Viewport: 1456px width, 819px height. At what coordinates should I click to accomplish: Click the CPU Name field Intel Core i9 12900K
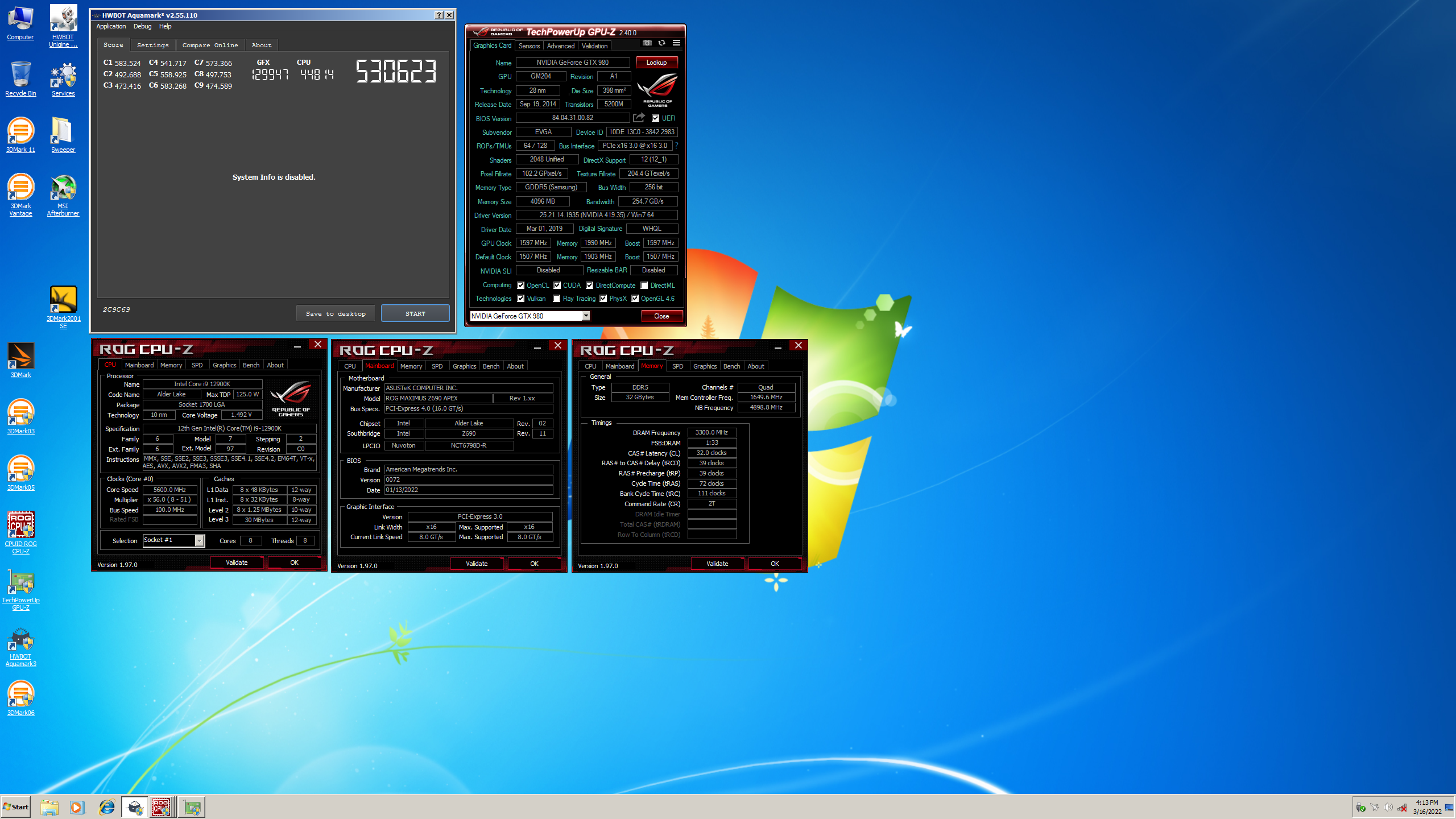tap(202, 384)
